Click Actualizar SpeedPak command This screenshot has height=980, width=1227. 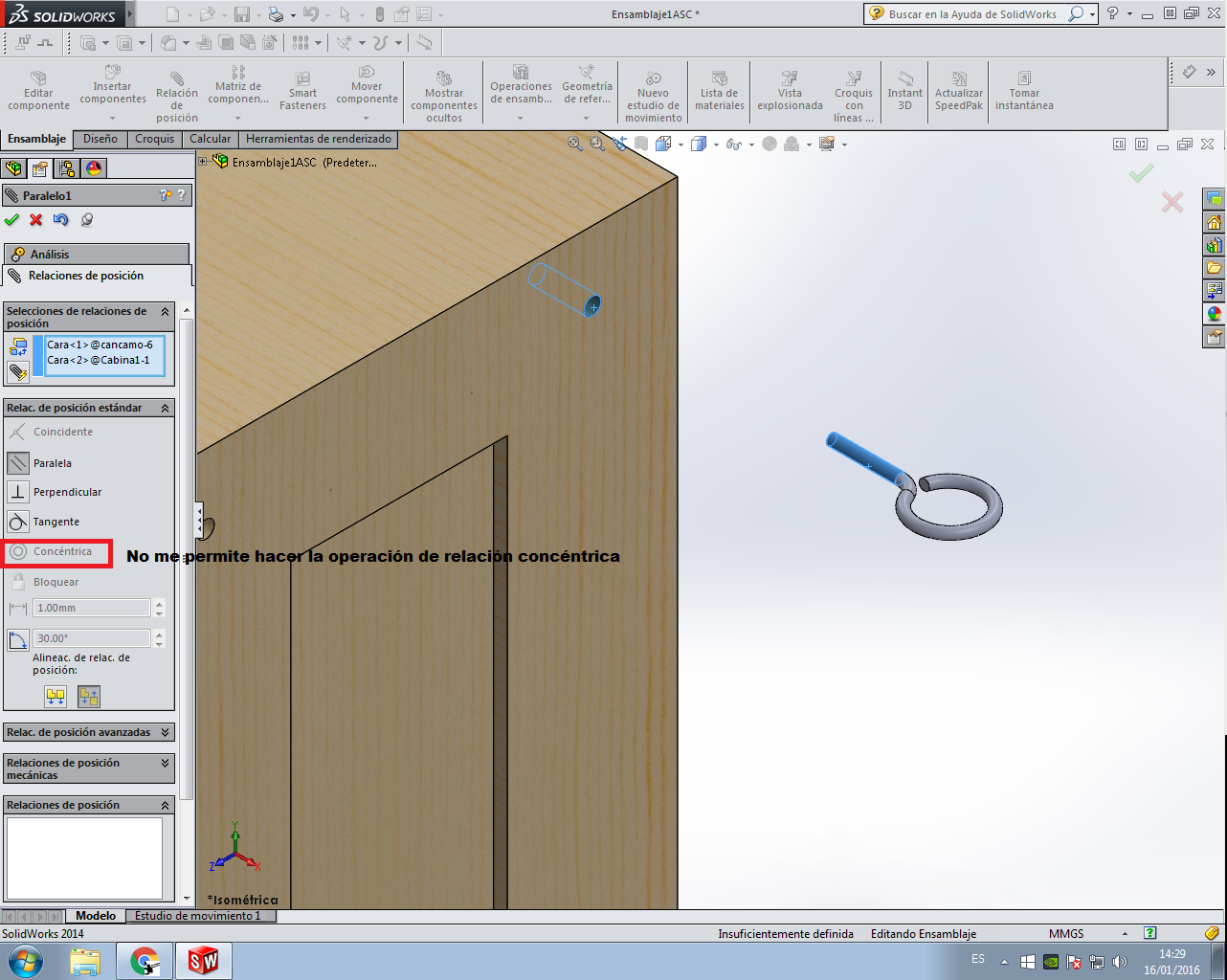[x=959, y=91]
